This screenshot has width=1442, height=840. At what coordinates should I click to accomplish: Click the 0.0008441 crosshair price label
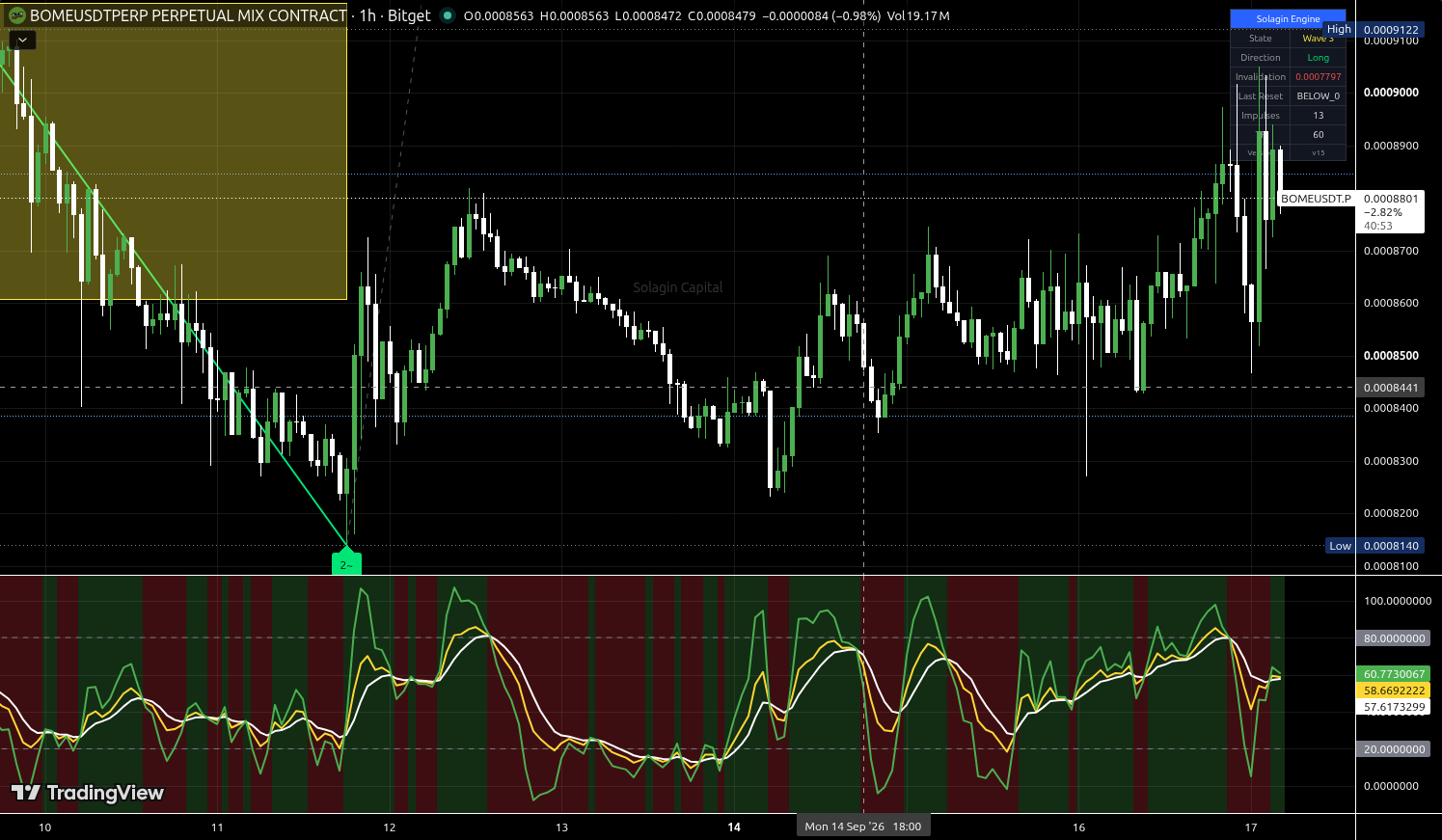(x=1390, y=388)
